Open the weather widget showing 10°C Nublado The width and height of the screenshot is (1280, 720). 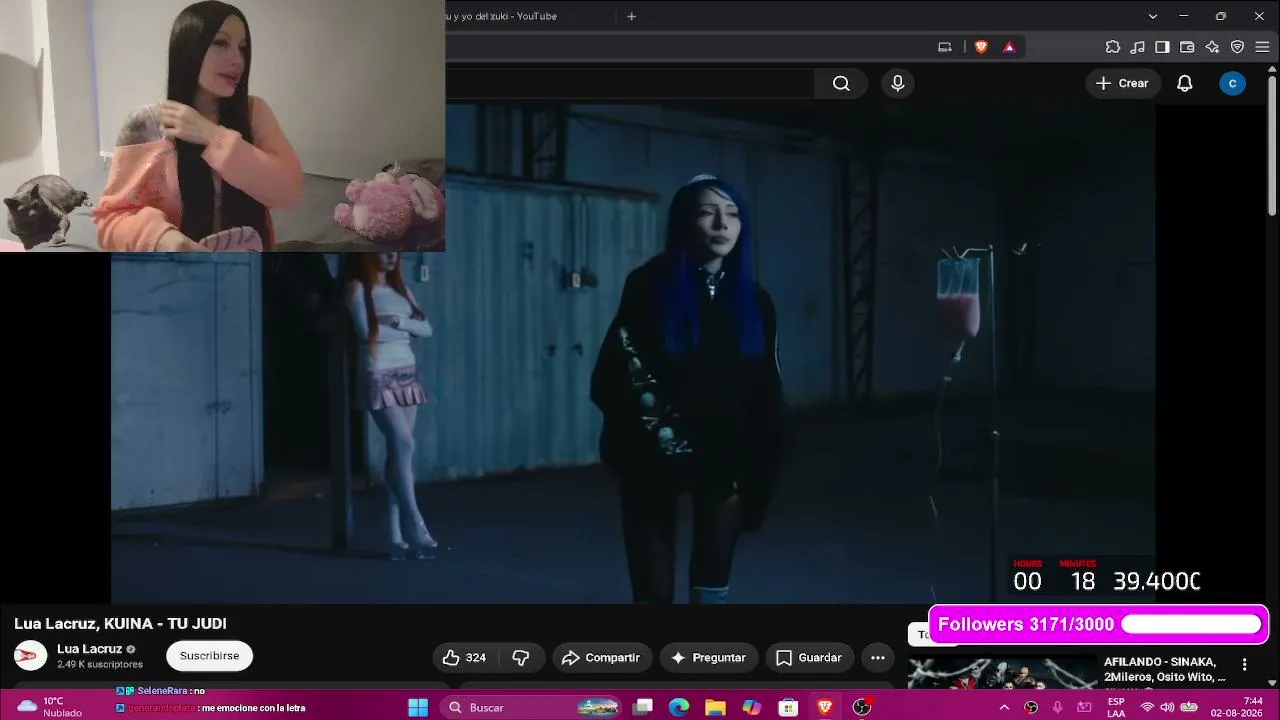(50, 707)
